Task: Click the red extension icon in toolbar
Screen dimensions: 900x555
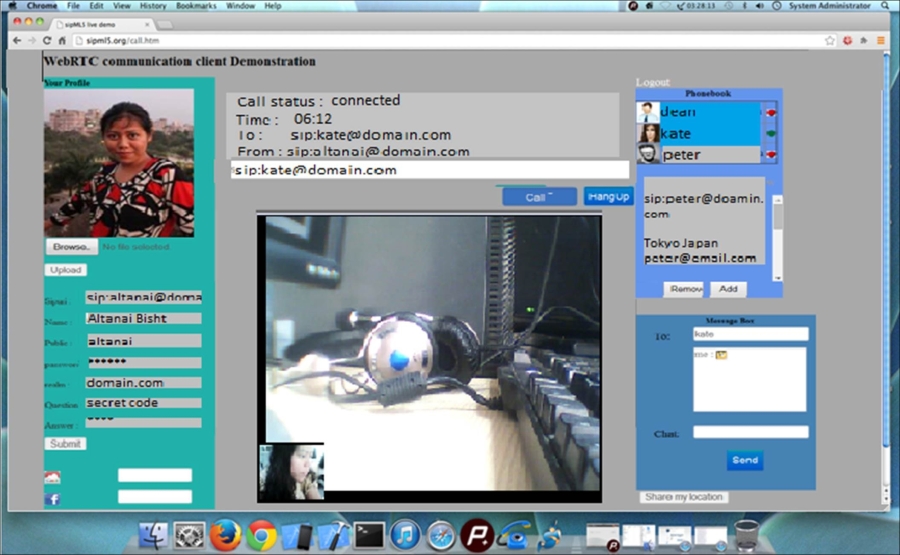Action: click(847, 40)
